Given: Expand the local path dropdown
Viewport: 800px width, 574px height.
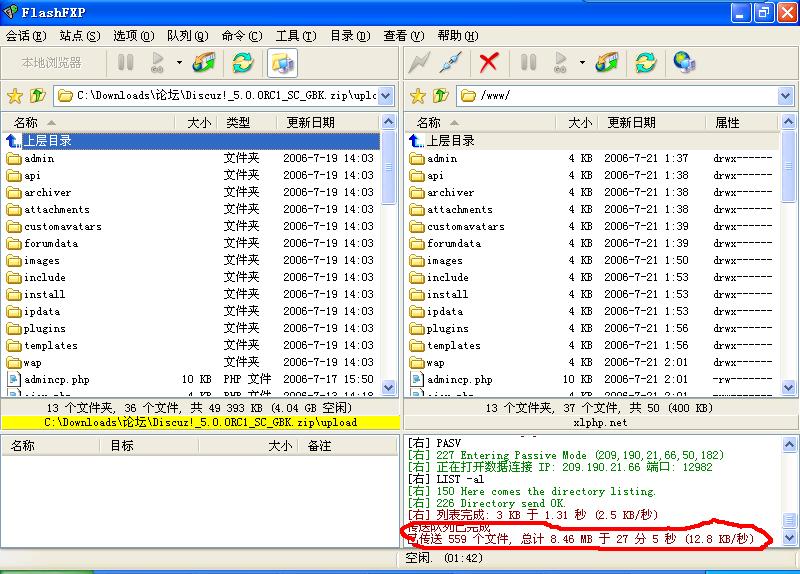Looking at the screenshot, I should coord(386,95).
